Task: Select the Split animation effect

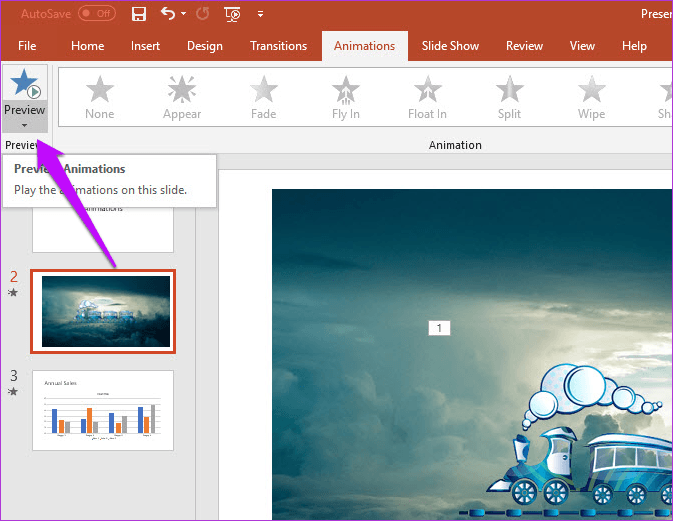Action: [x=509, y=97]
